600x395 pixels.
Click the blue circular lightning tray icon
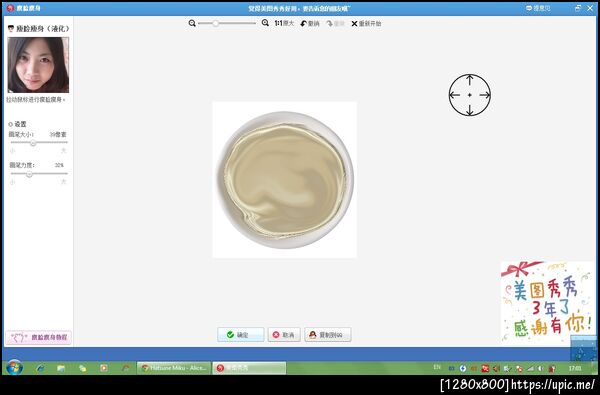click(x=463, y=368)
